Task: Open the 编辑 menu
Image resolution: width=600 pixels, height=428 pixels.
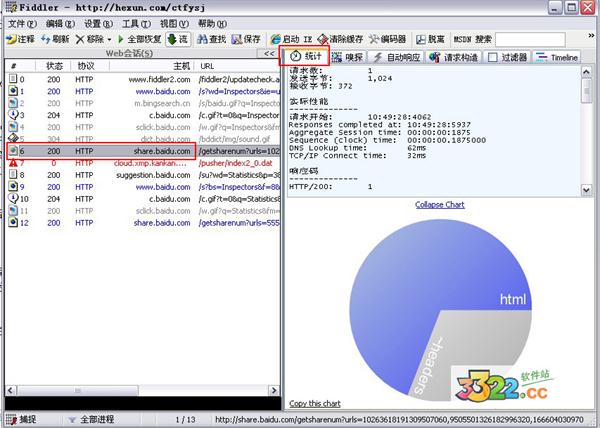Action: 60,24
